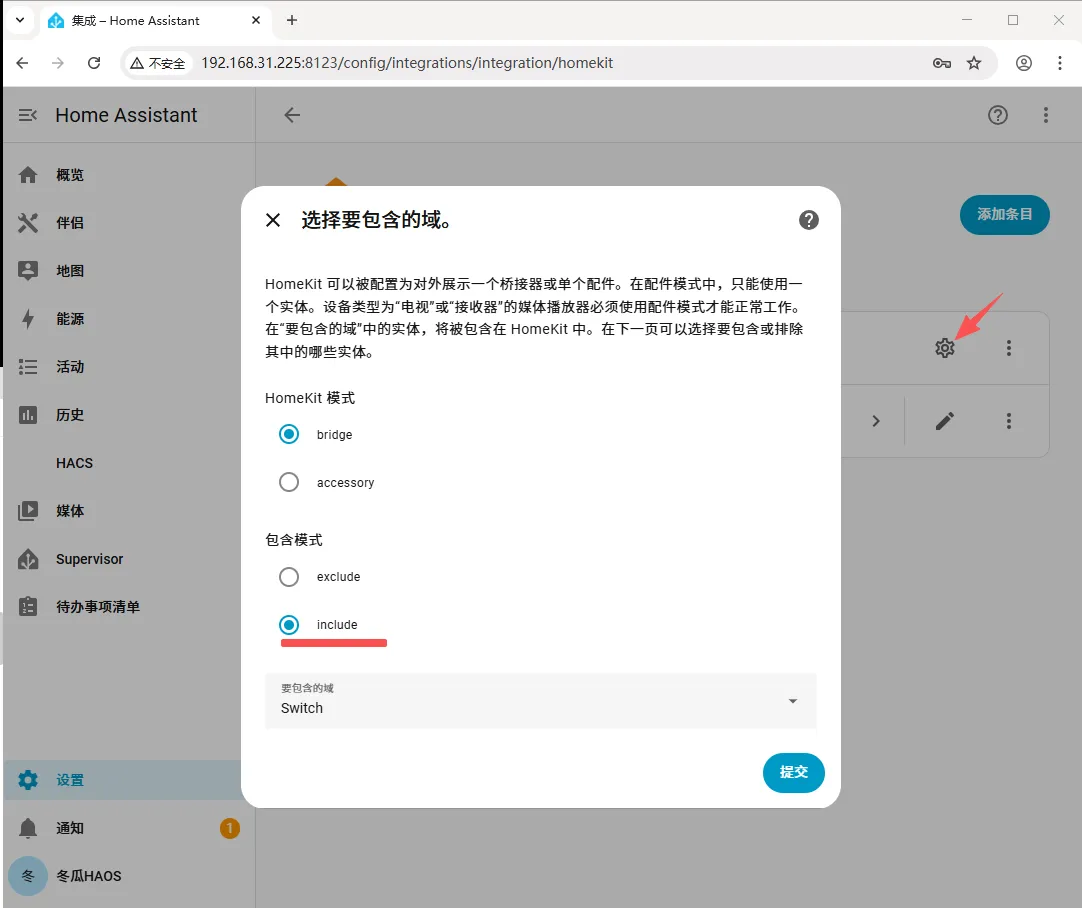Click the not secure warning badge

tap(158, 63)
